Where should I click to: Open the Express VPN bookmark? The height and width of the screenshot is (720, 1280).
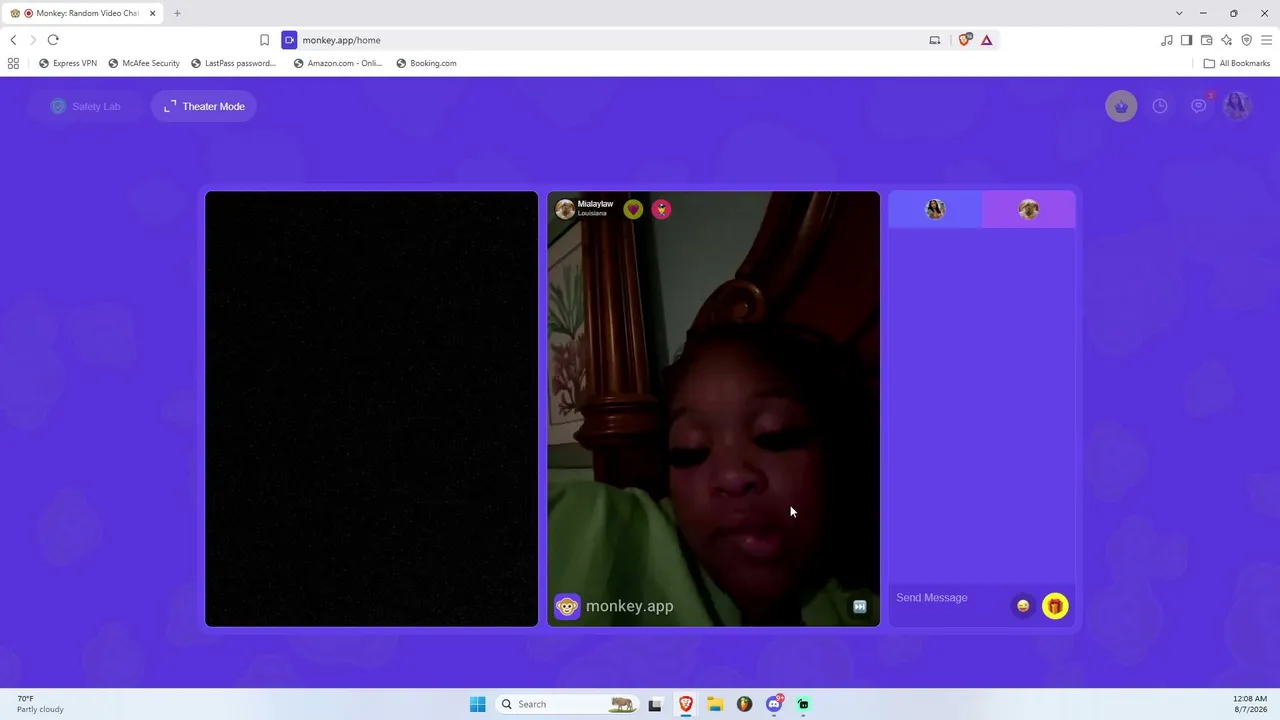click(x=68, y=63)
